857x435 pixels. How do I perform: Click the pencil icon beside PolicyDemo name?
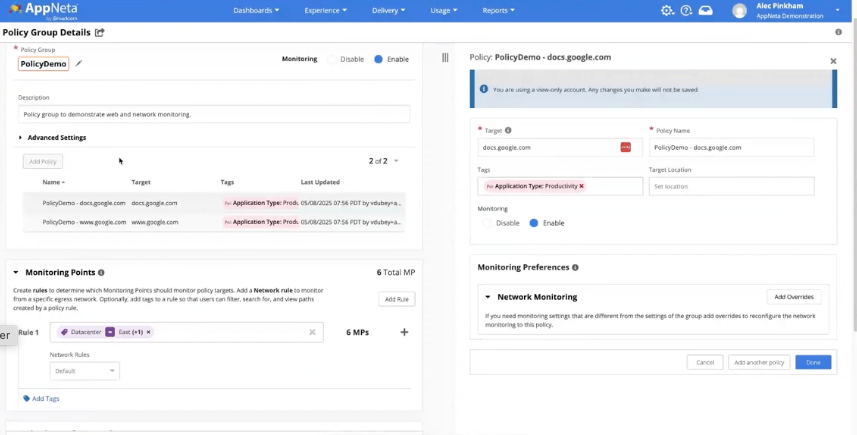point(79,64)
